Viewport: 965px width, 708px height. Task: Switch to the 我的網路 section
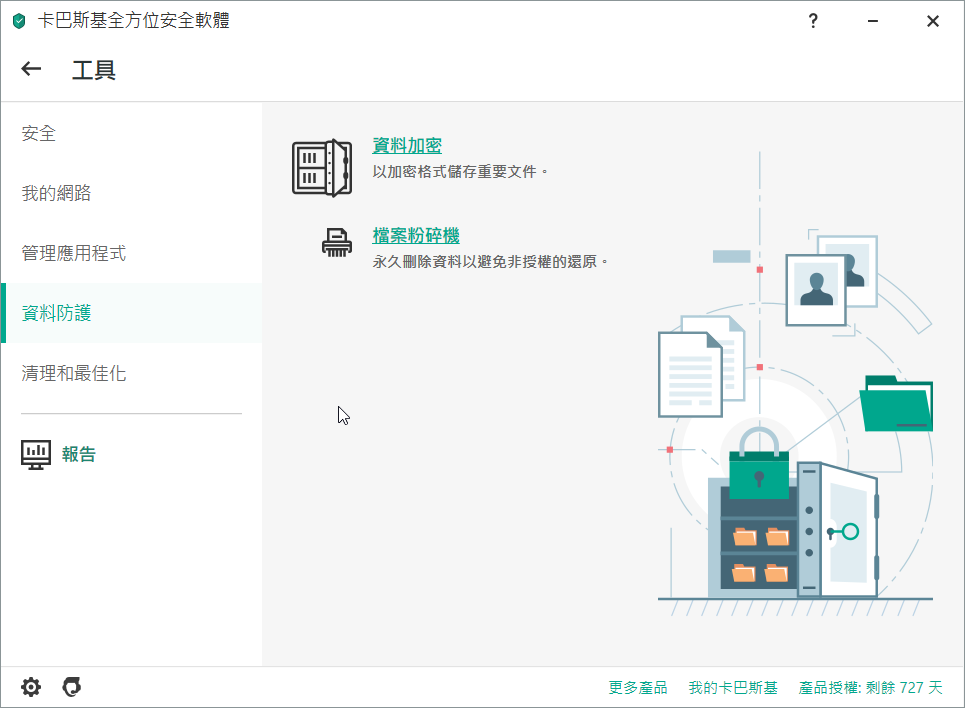[57, 193]
